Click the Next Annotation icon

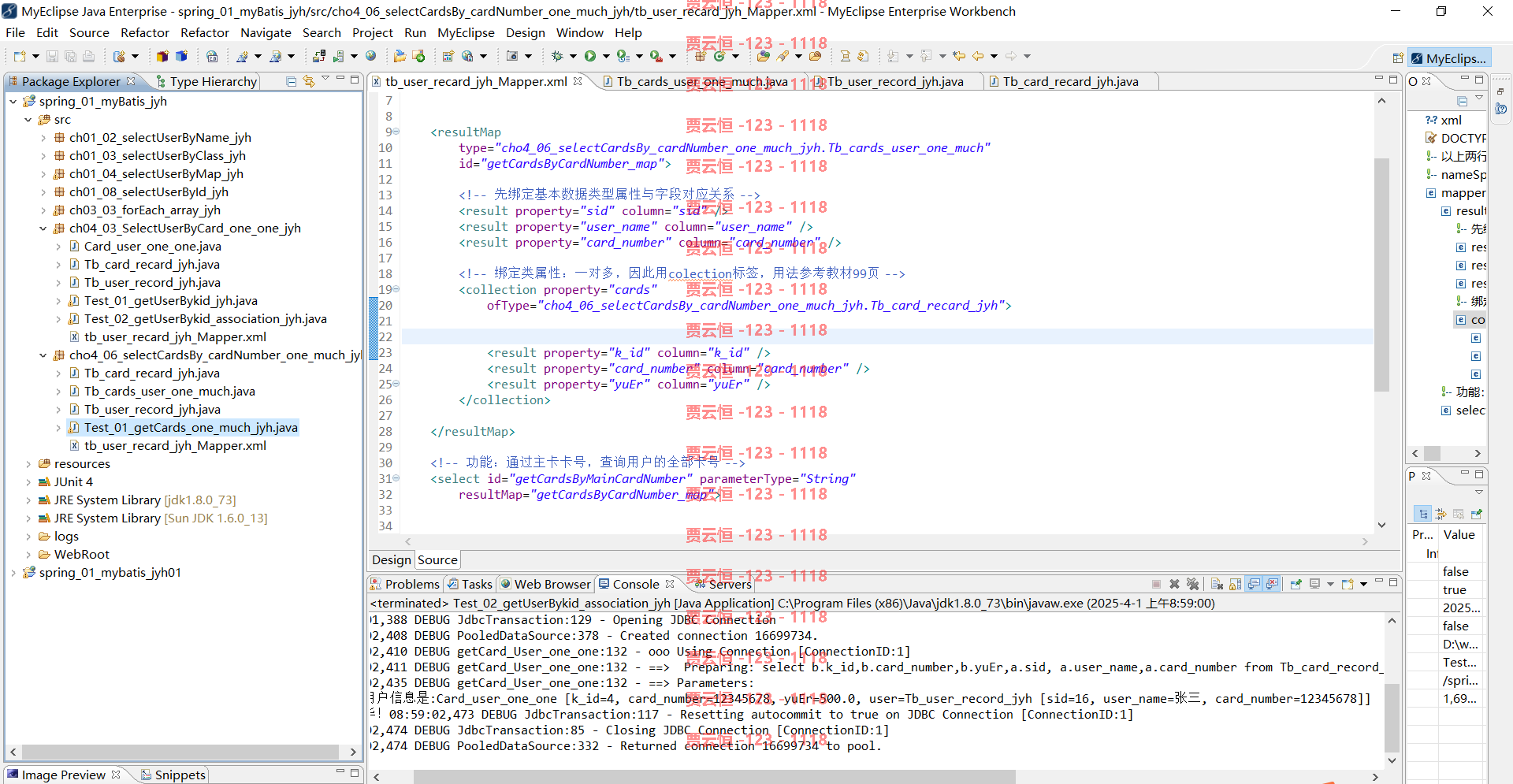pos(893,56)
